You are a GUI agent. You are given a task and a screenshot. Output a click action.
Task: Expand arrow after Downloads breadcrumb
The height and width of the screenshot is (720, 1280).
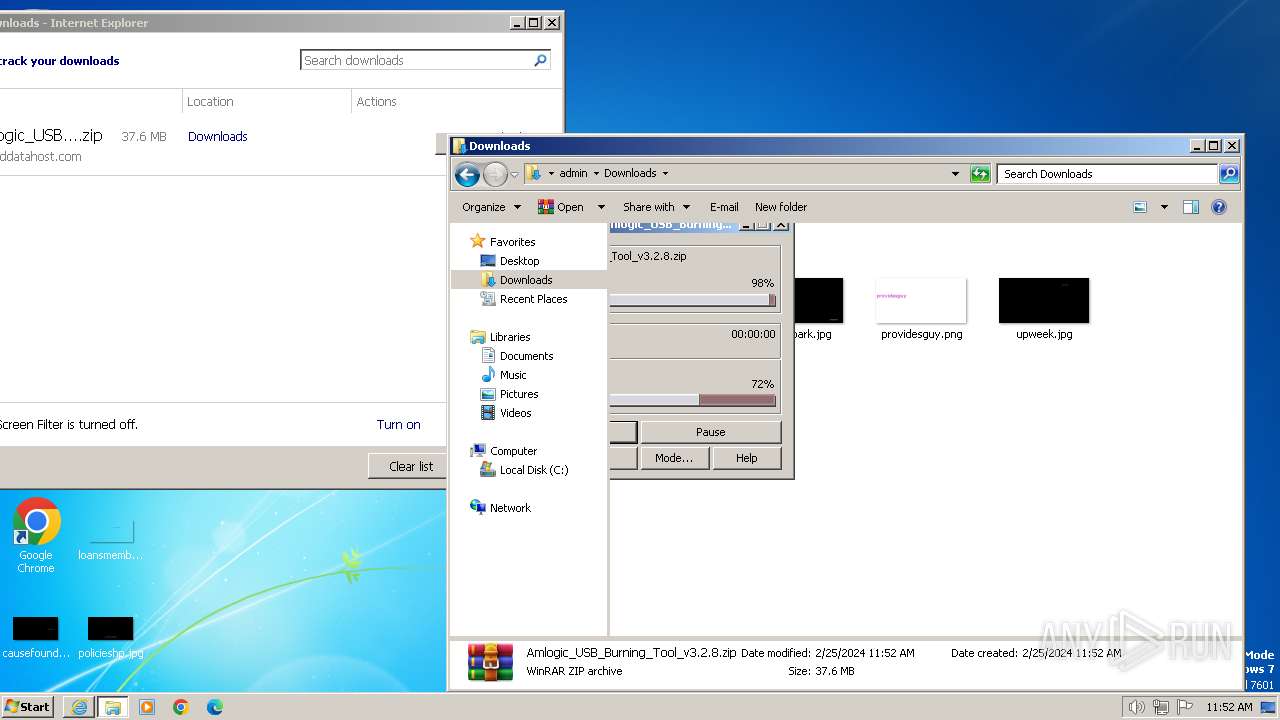pos(665,174)
